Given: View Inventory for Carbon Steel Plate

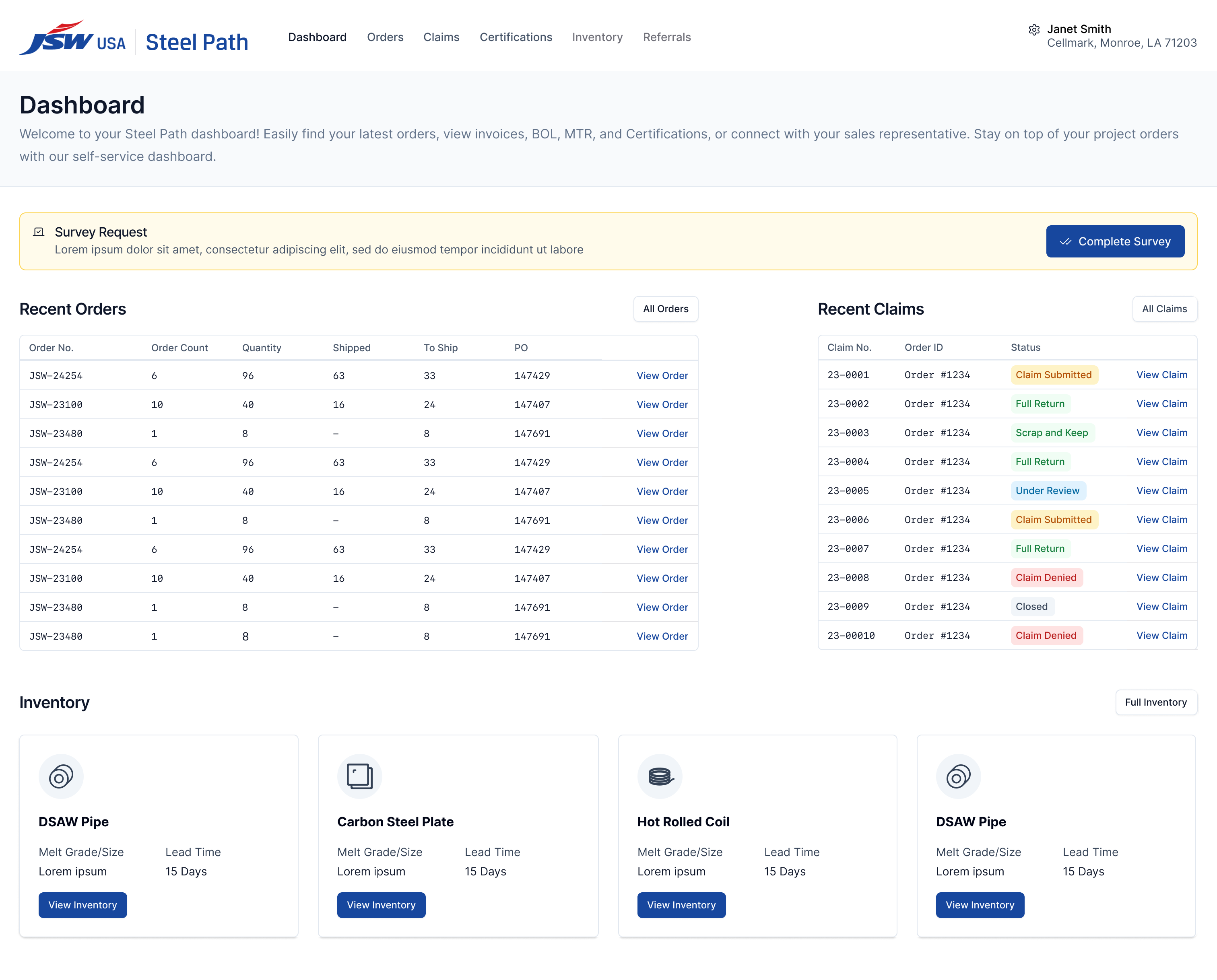Looking at the screenshot, I should pyautogui.click(x=381, y=905).
